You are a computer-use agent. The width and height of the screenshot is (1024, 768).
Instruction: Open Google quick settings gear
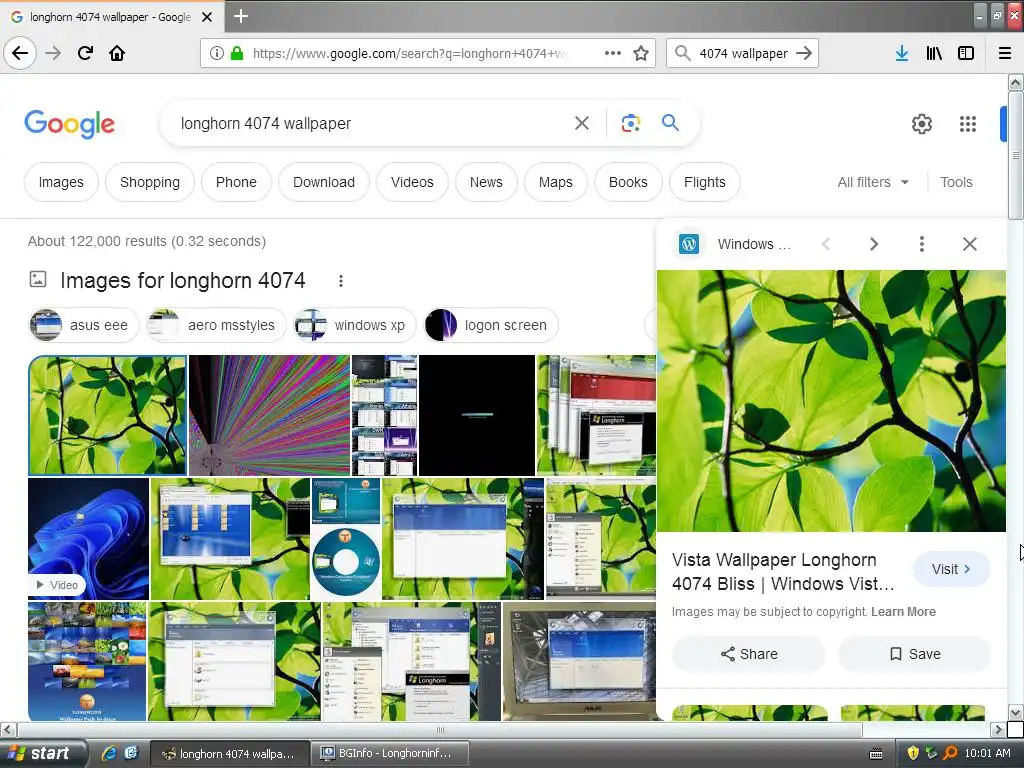coord(921,123)
